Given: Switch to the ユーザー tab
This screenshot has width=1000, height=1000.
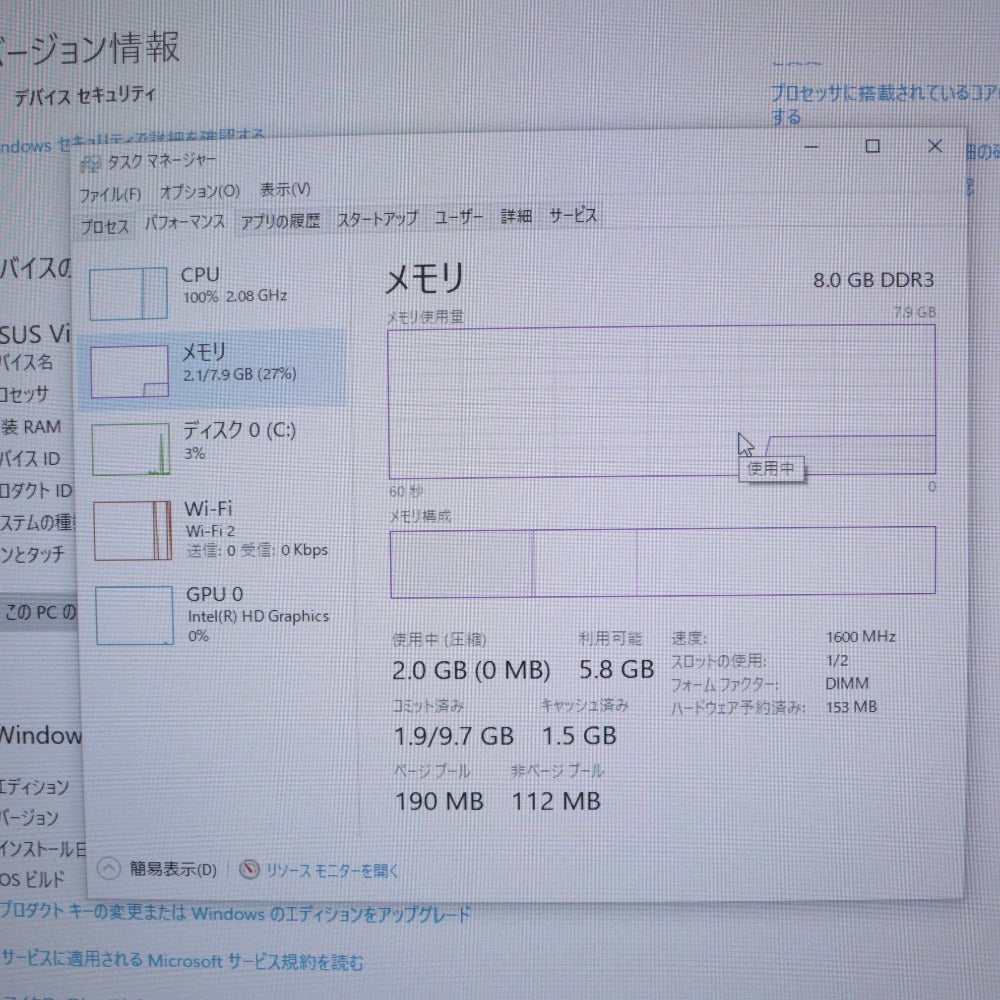Looking at the screenshot, I should 459,217.
